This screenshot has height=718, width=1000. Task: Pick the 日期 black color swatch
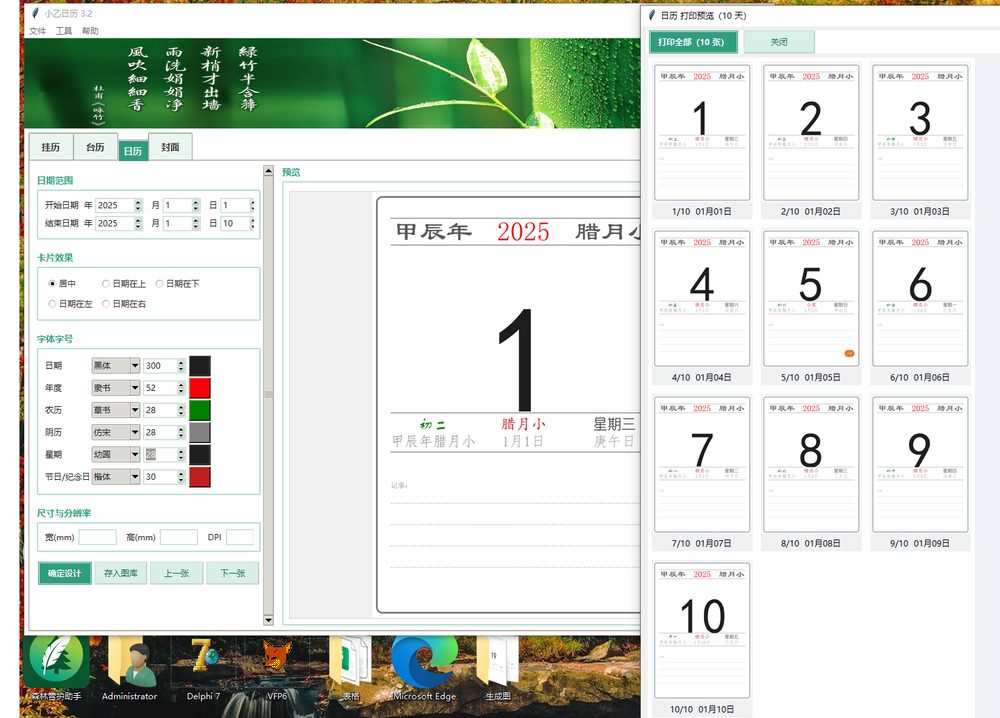pos(200,365)
